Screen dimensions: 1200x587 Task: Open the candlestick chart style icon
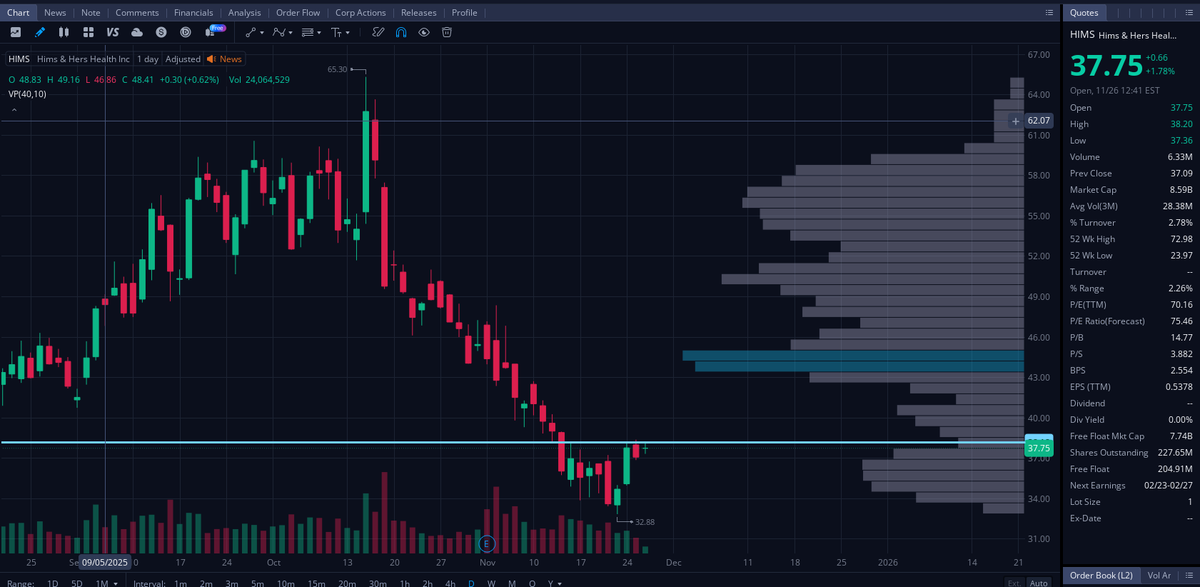coord(63,32)
